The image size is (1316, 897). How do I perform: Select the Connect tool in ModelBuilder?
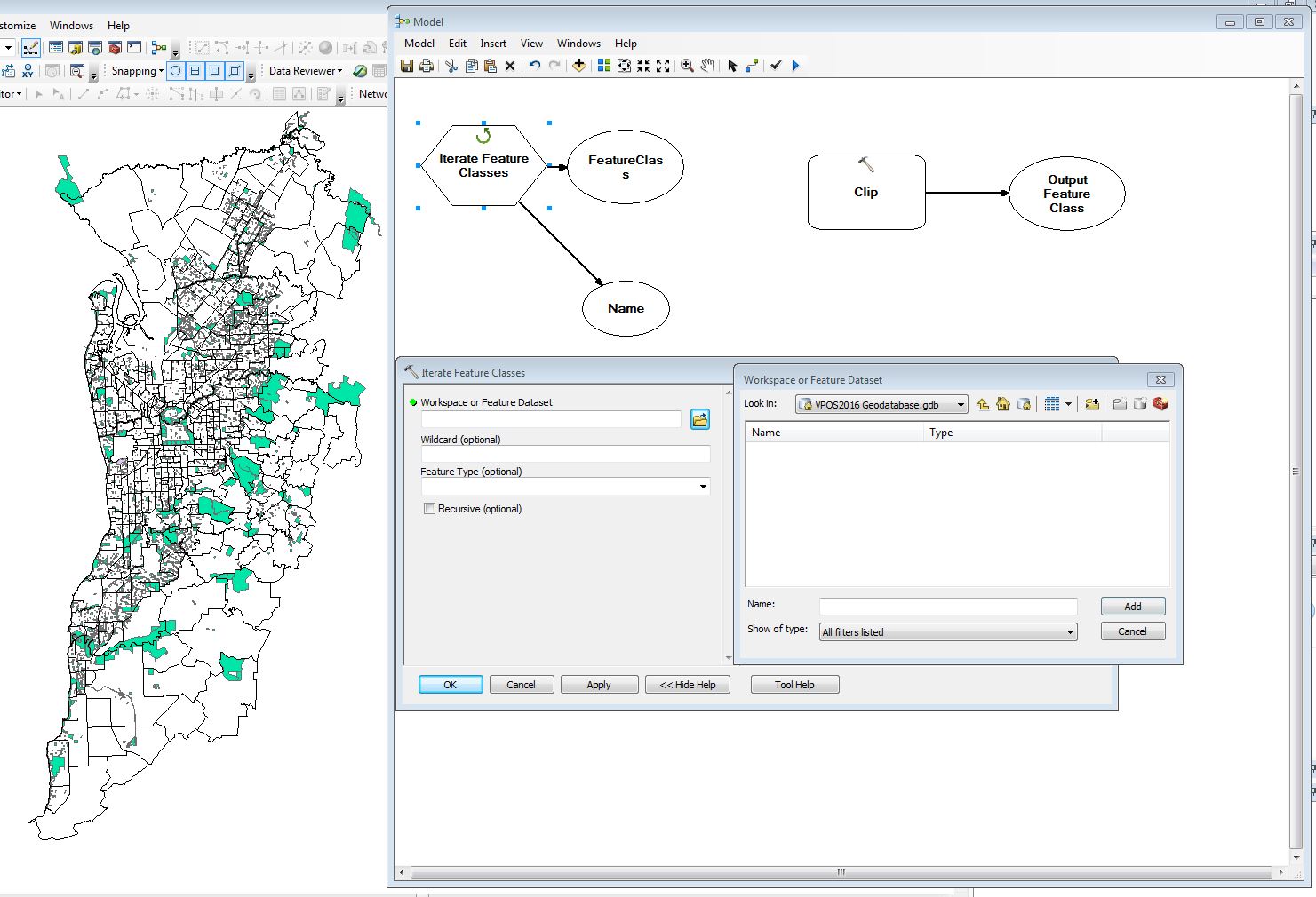point(752,65)
